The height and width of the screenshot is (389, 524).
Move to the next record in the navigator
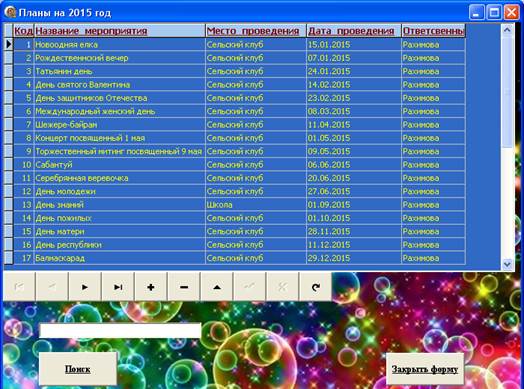85,287
